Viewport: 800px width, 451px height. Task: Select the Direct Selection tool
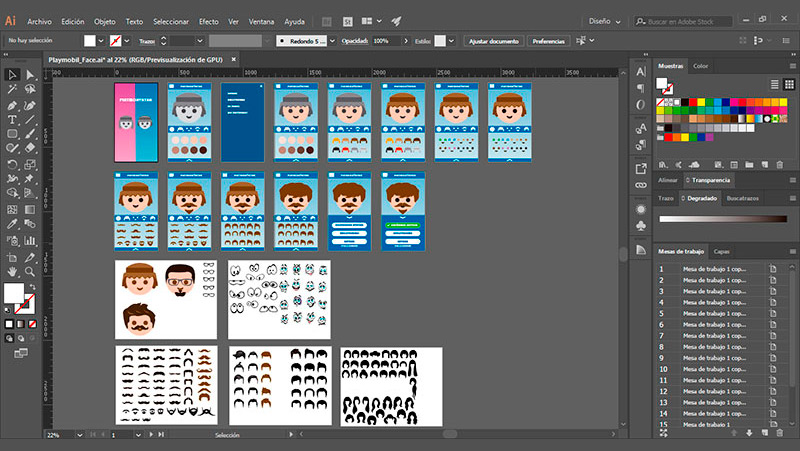[29, 75]
